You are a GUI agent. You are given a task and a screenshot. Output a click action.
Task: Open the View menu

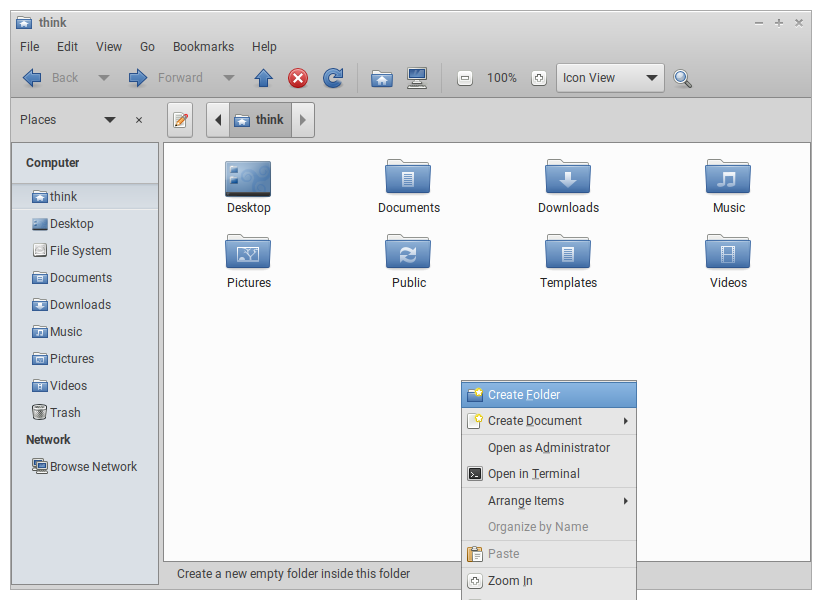109,47
